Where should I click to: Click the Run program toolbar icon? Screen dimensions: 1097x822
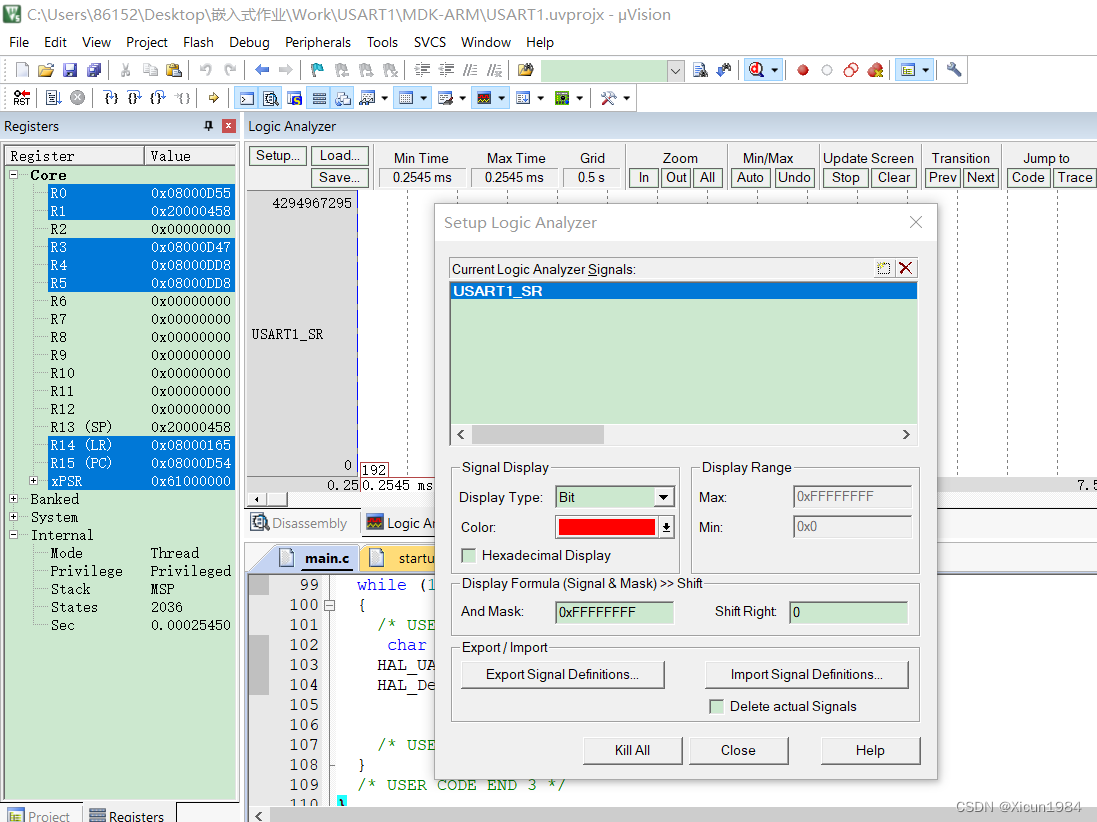click(54, 98)
